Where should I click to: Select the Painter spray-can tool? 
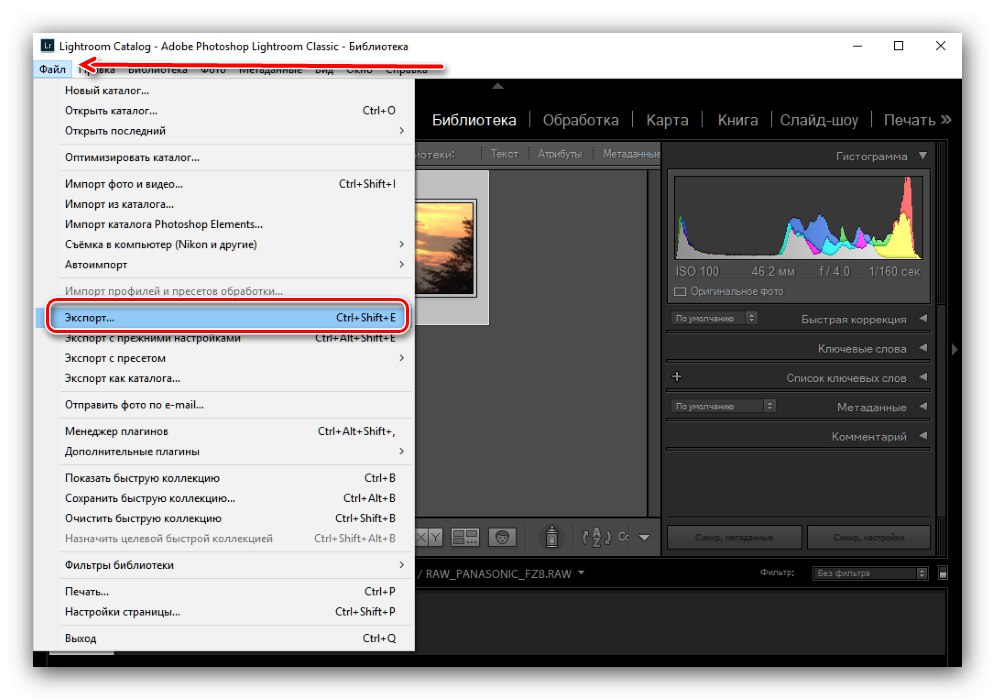553,537
